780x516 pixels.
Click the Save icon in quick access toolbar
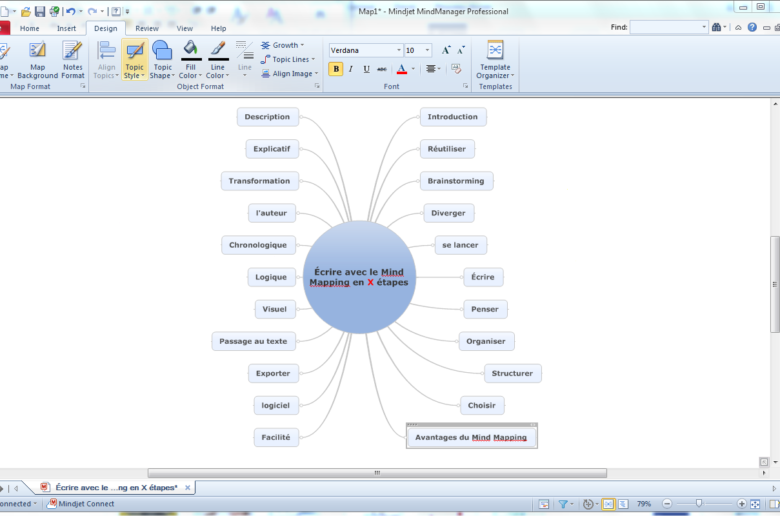(x=40, y=11)
